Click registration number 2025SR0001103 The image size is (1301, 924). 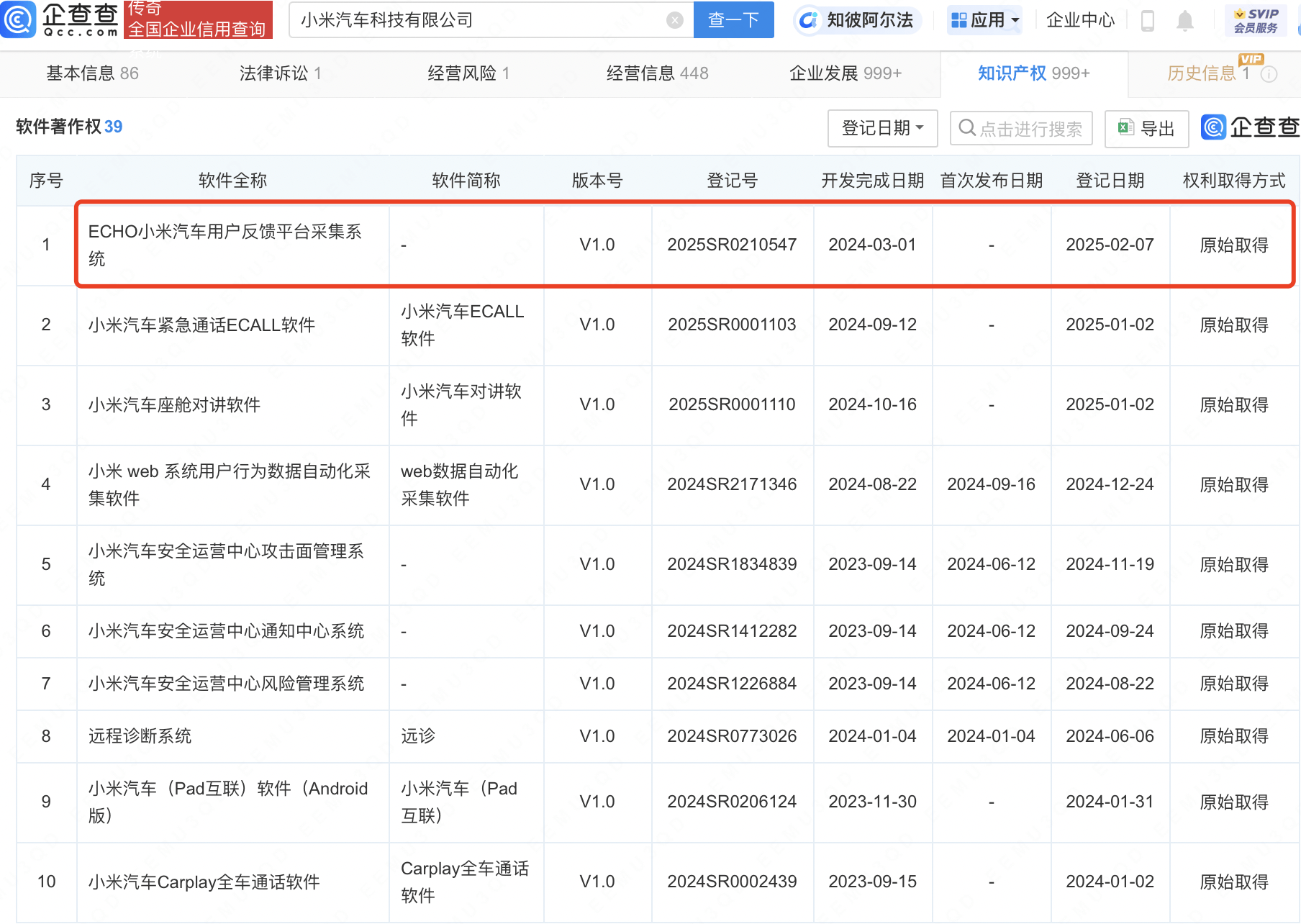[x=732, y=325]
